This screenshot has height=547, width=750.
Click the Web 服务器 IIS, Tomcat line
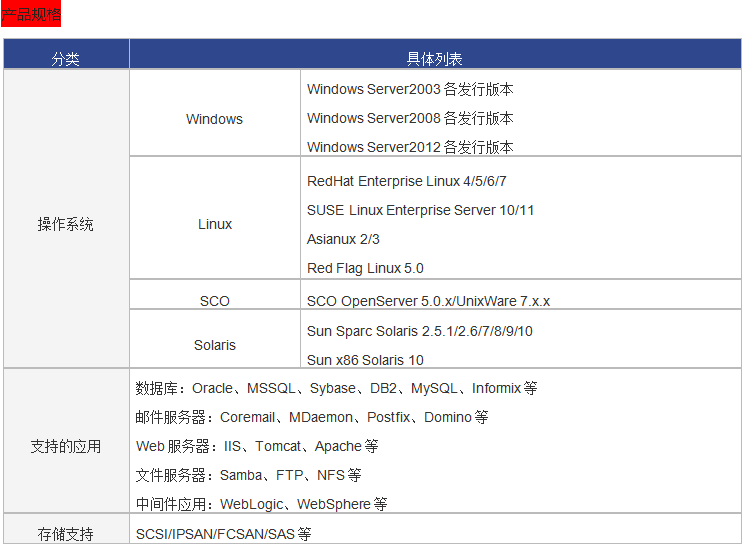tap(257, 446)
